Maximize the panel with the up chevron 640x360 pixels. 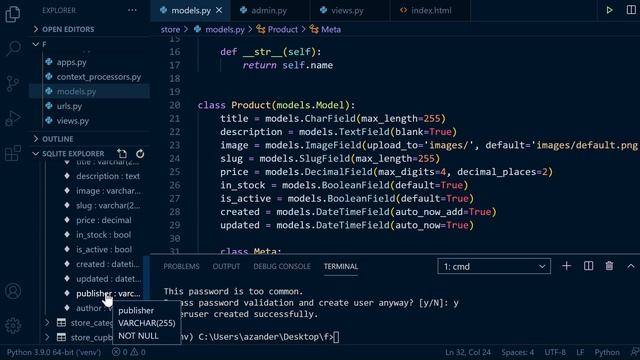631,266
